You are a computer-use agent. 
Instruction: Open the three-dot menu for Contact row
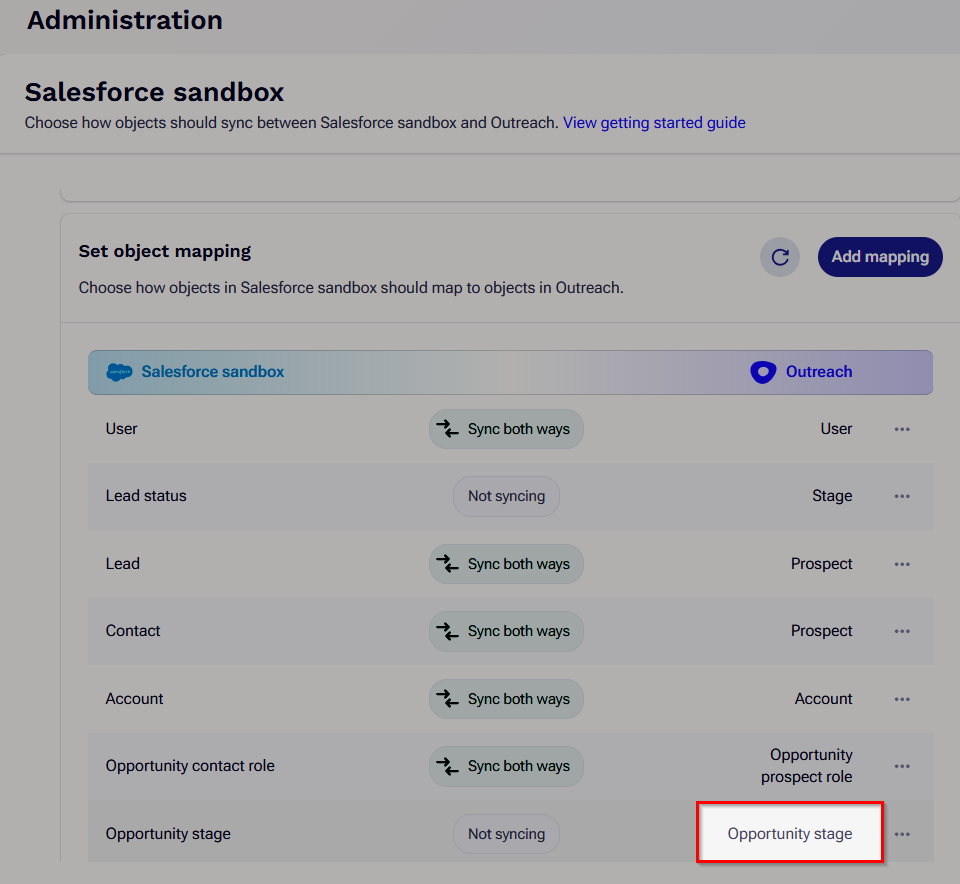pyautogui.click(x=902, y=631)
